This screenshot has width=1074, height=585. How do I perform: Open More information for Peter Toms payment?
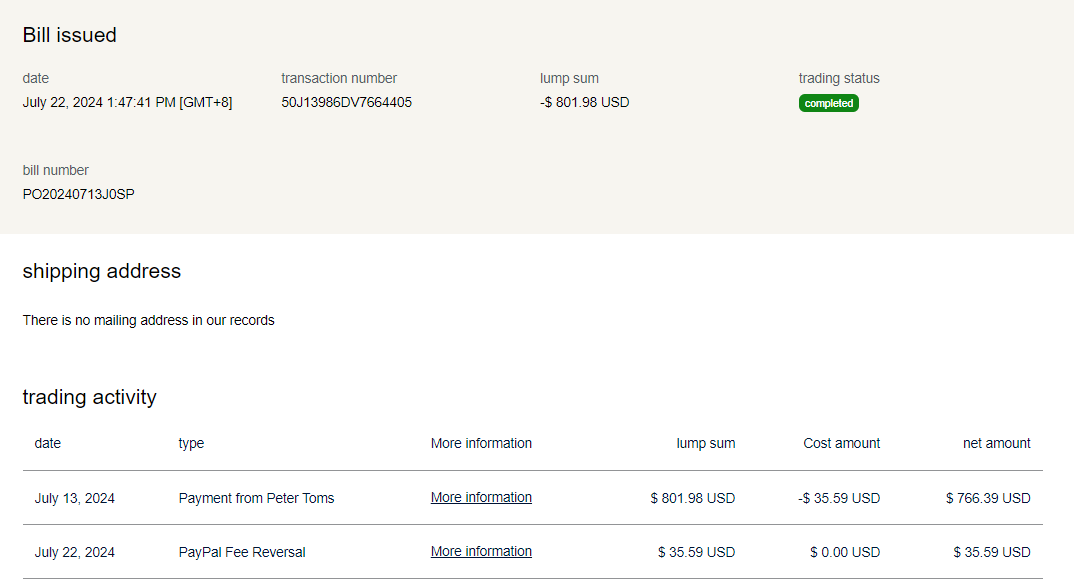point(481,497)
